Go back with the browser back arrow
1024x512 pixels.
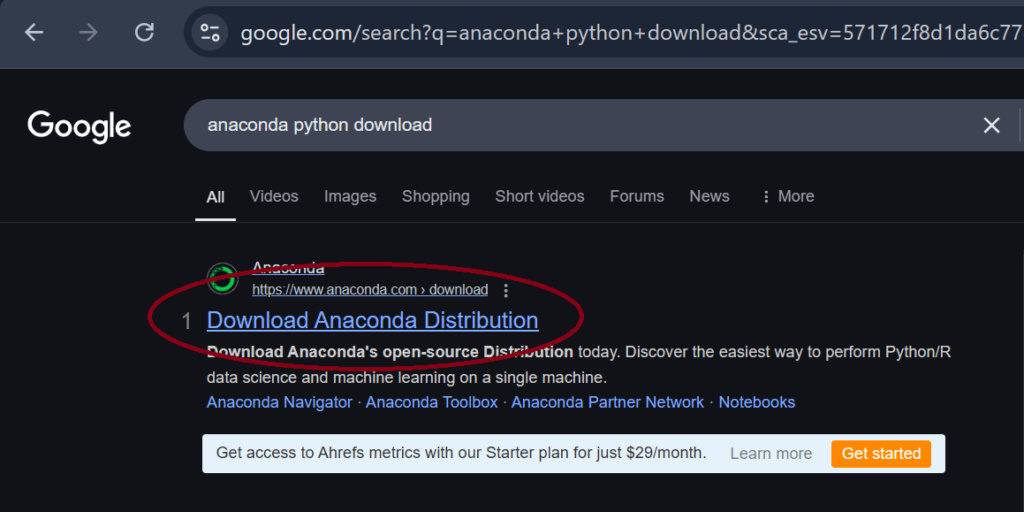pyautogui.click(x=34, y=33)
